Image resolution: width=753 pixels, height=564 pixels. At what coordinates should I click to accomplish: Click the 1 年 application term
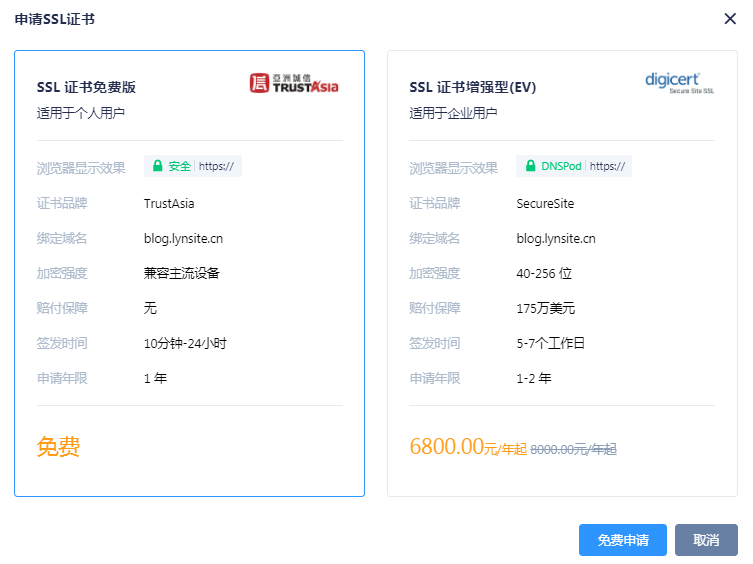coord(155,378)
